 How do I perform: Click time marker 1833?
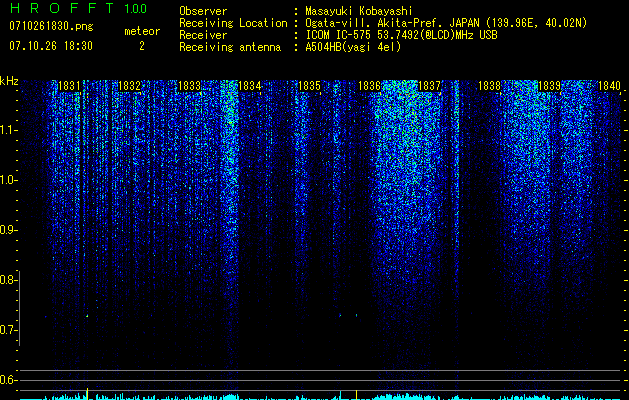click(189, 86)
